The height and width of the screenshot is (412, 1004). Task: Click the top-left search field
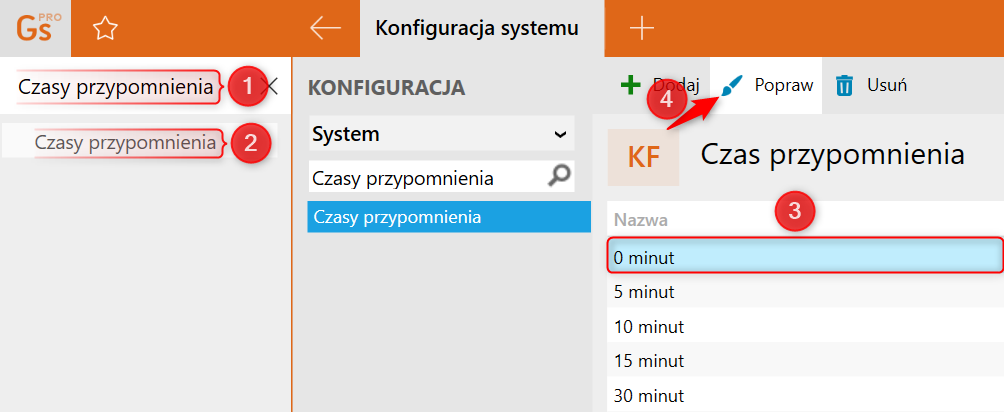115,87
